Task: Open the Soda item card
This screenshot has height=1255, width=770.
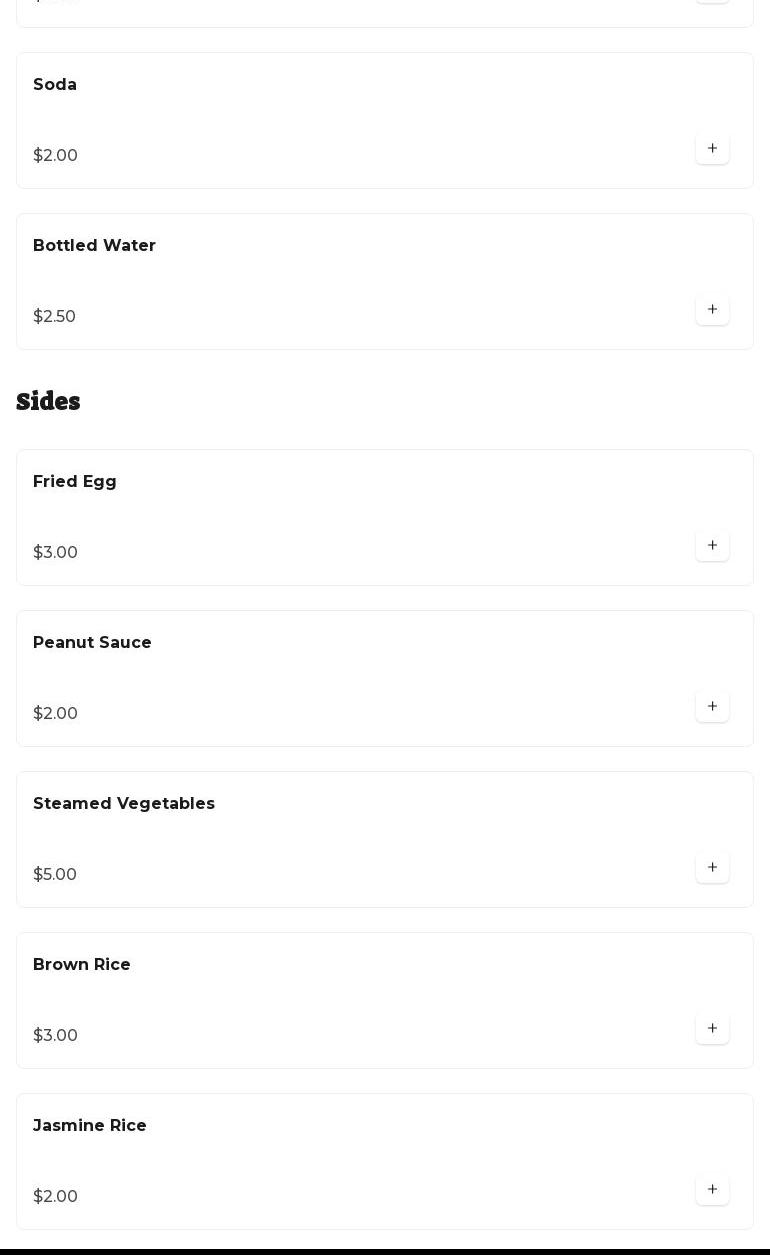Action: (x=385, y=120)
